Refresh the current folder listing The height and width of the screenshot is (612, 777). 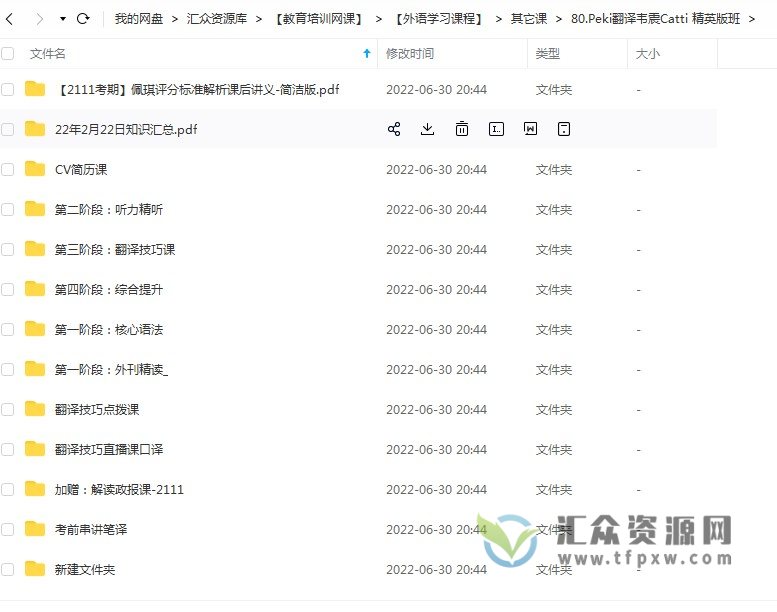coord(83,19)
